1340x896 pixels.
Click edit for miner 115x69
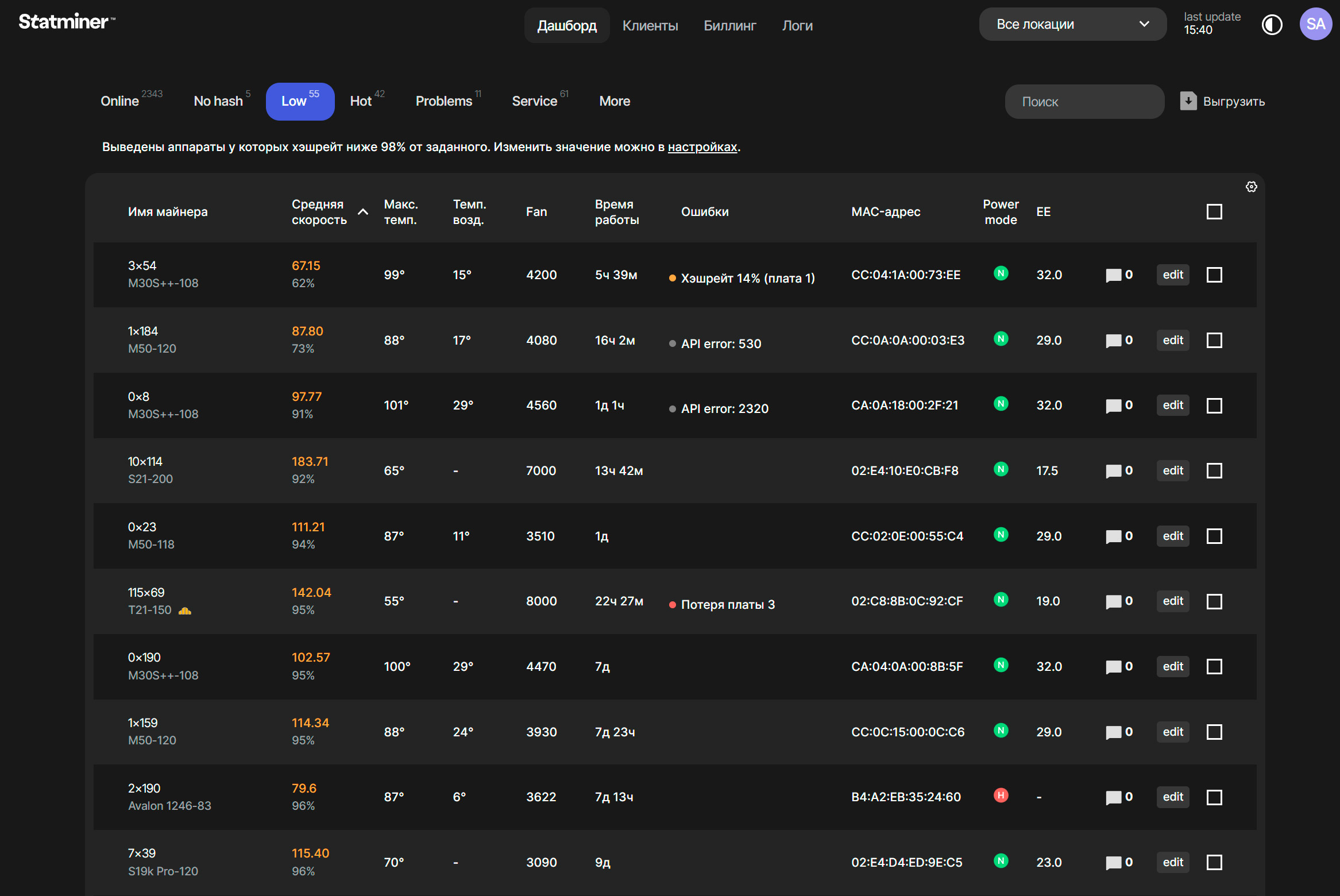click(1173, 601)
